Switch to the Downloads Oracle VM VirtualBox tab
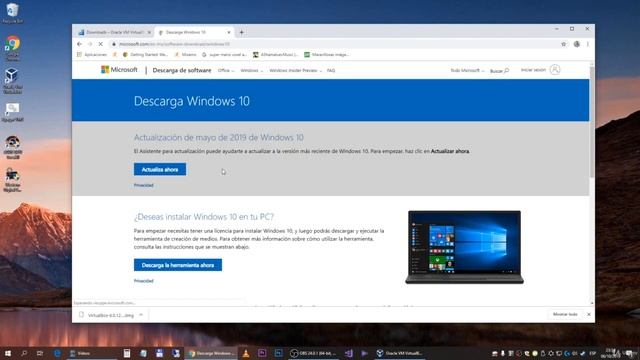This screenshot has height=360, width=640. tap(114, 32)
